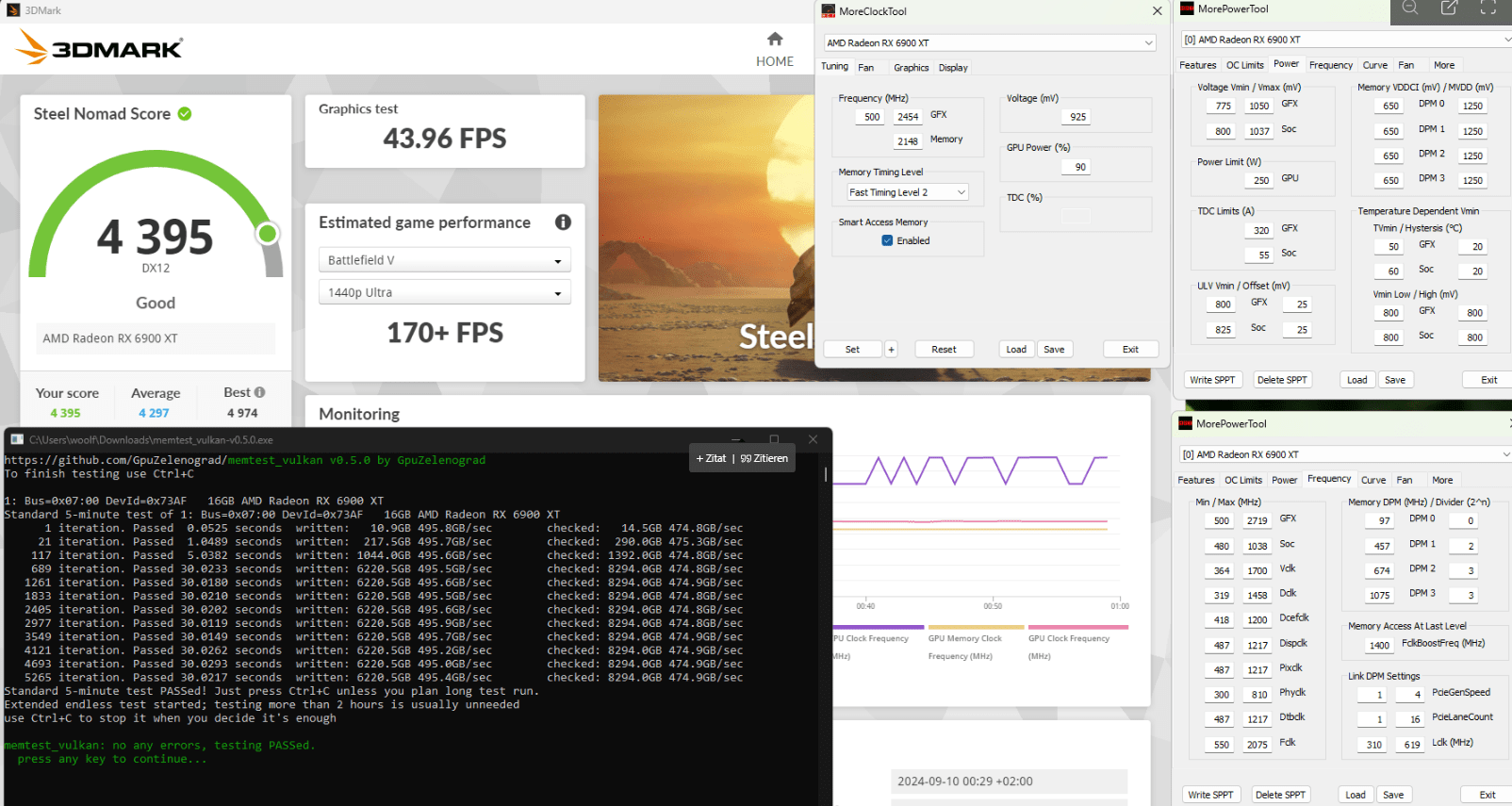Viewport: 1512px width, 806px height.
Task: Maximize the memtest_vulkan console window
Action: click(x=774, y=439)
